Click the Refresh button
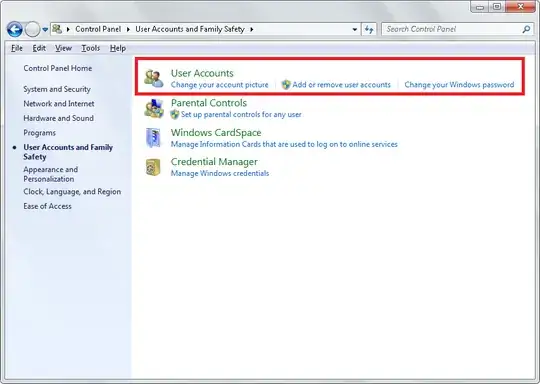Screen dimensions: 540x384 click(x=369, y=30)
